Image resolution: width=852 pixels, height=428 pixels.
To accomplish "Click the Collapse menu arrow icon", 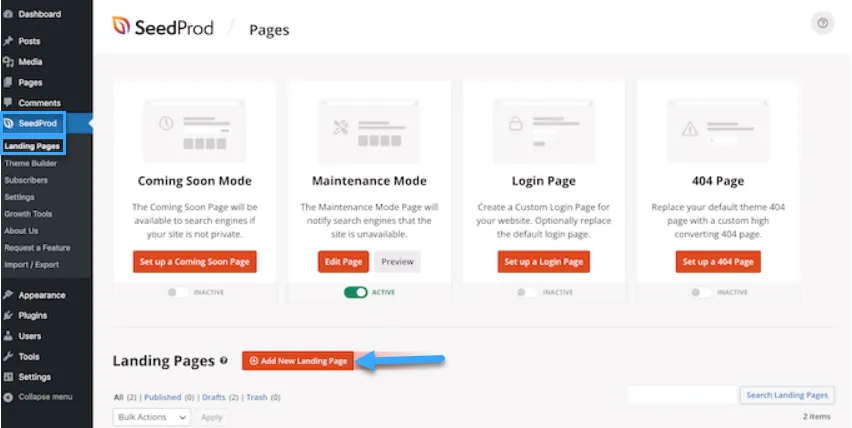I will pos(8,397).
